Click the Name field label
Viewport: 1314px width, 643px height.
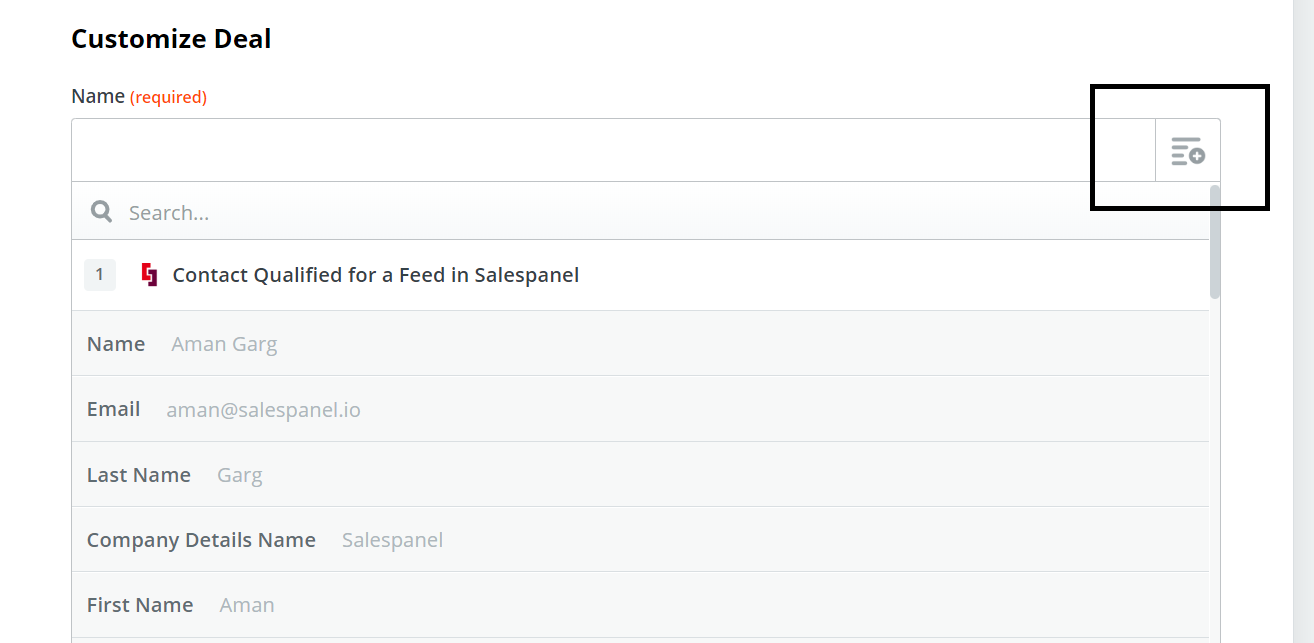point(98,97)
